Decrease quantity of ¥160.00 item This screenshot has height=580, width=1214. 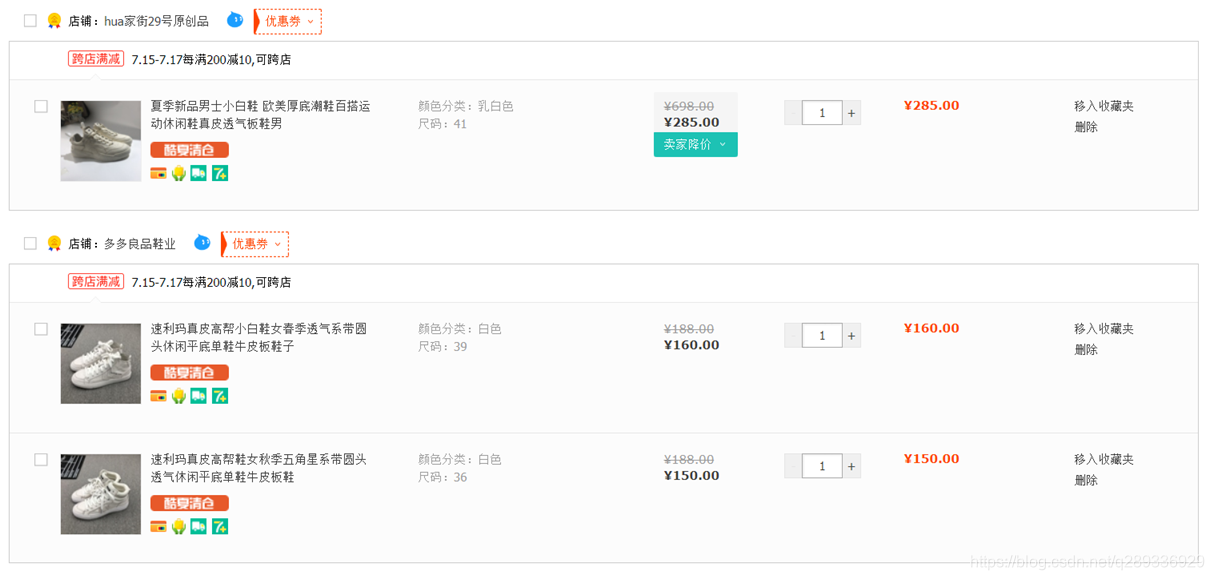793,336
